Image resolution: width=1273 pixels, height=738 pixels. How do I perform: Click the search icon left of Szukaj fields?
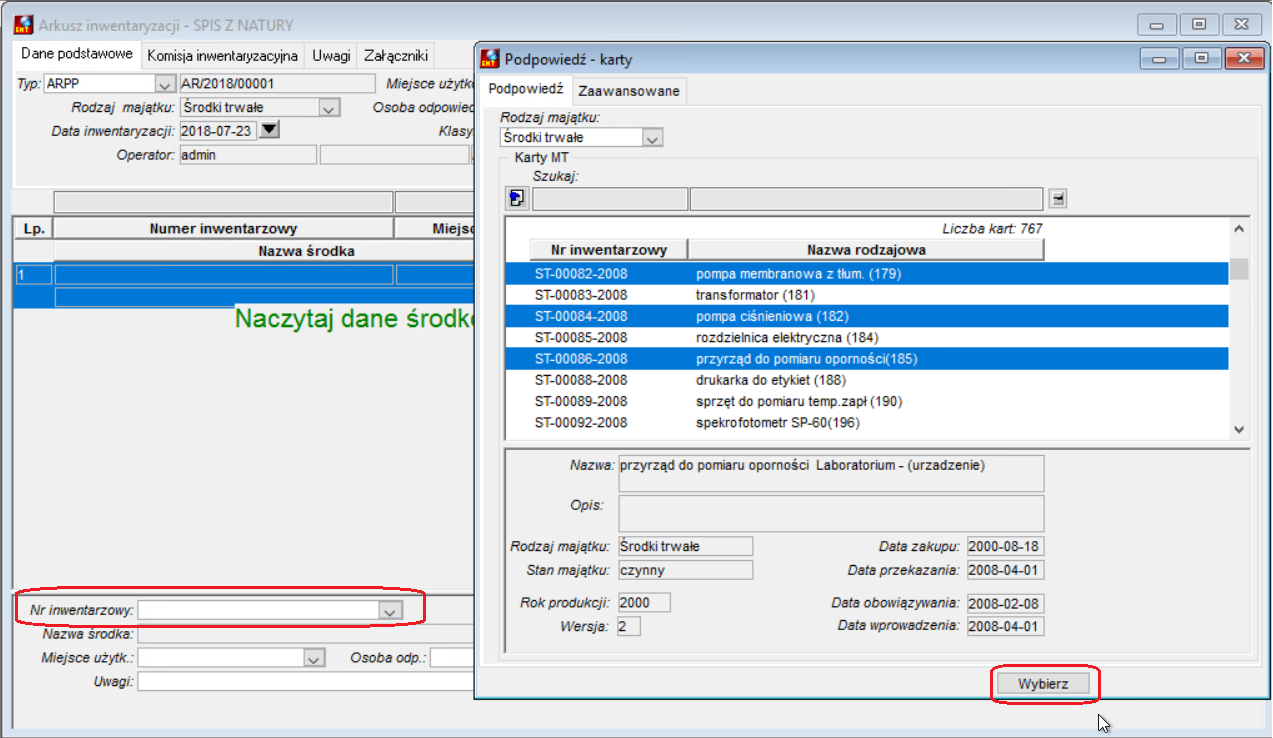click(516, 198)
